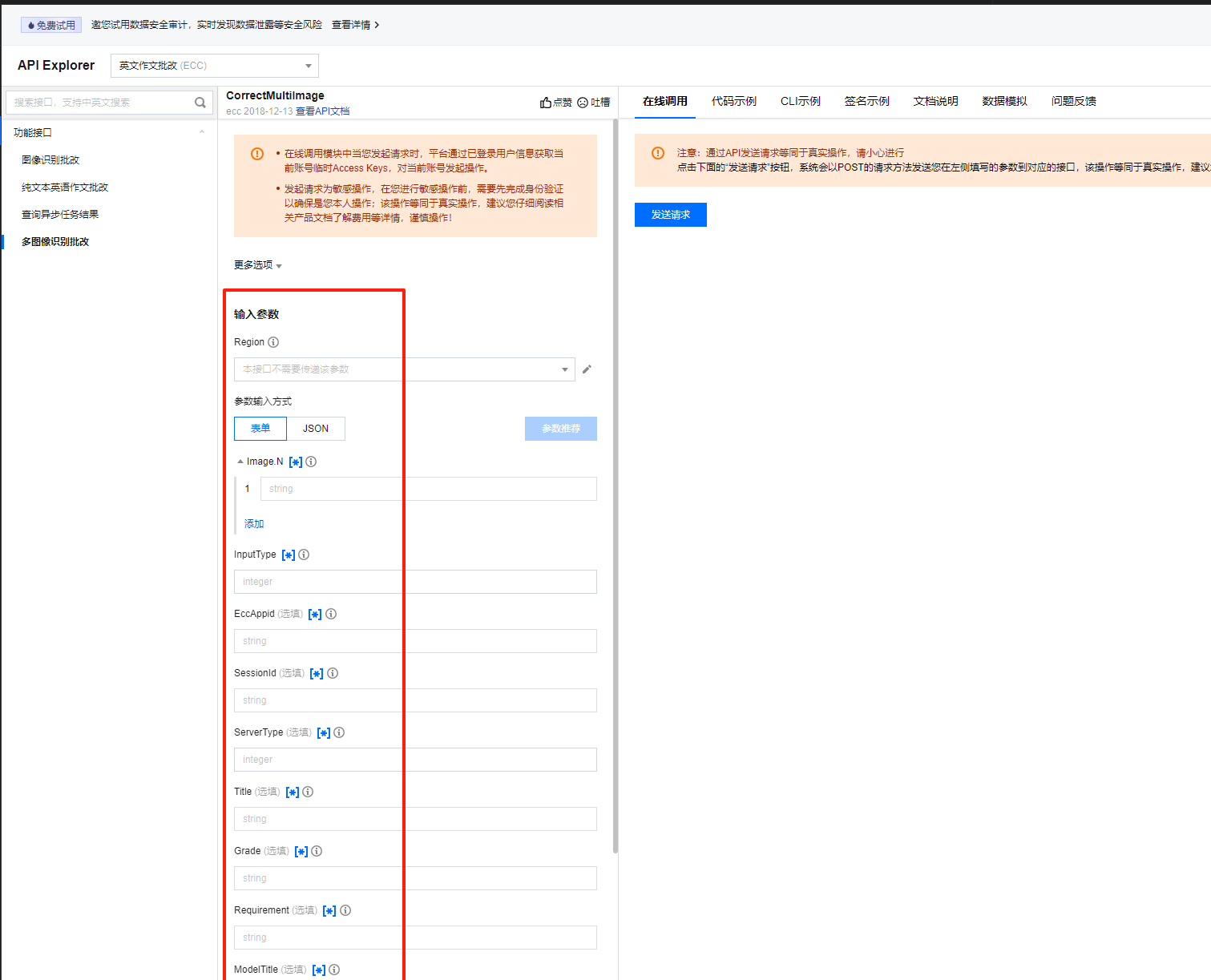Screen dimensions: 1211x980
Task: Click the info icon for EccAppid
Action: (x=331, y=614)
